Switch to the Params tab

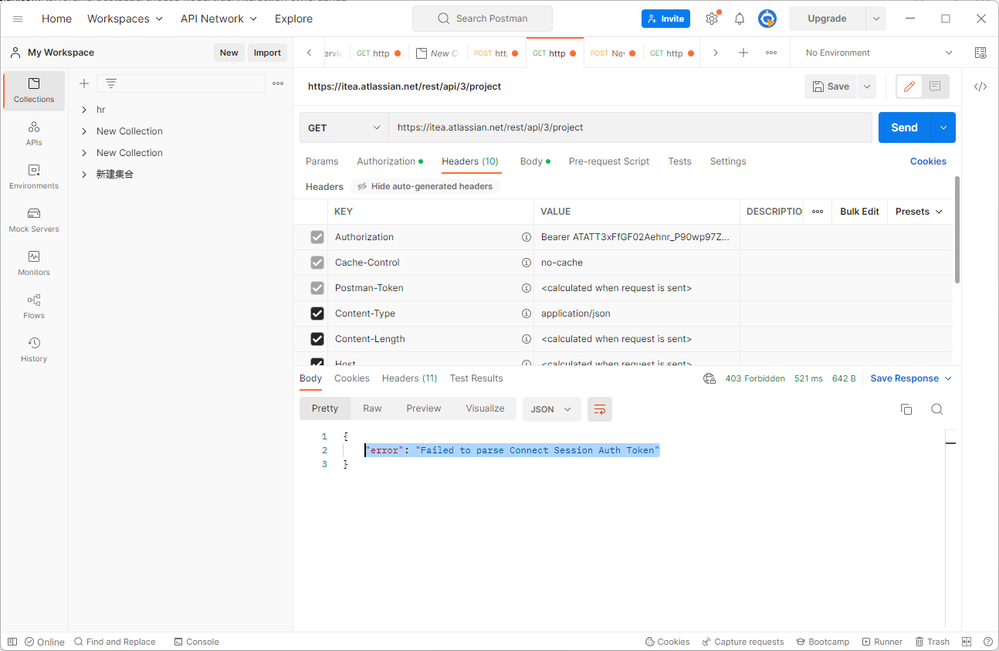pos(322,162)
